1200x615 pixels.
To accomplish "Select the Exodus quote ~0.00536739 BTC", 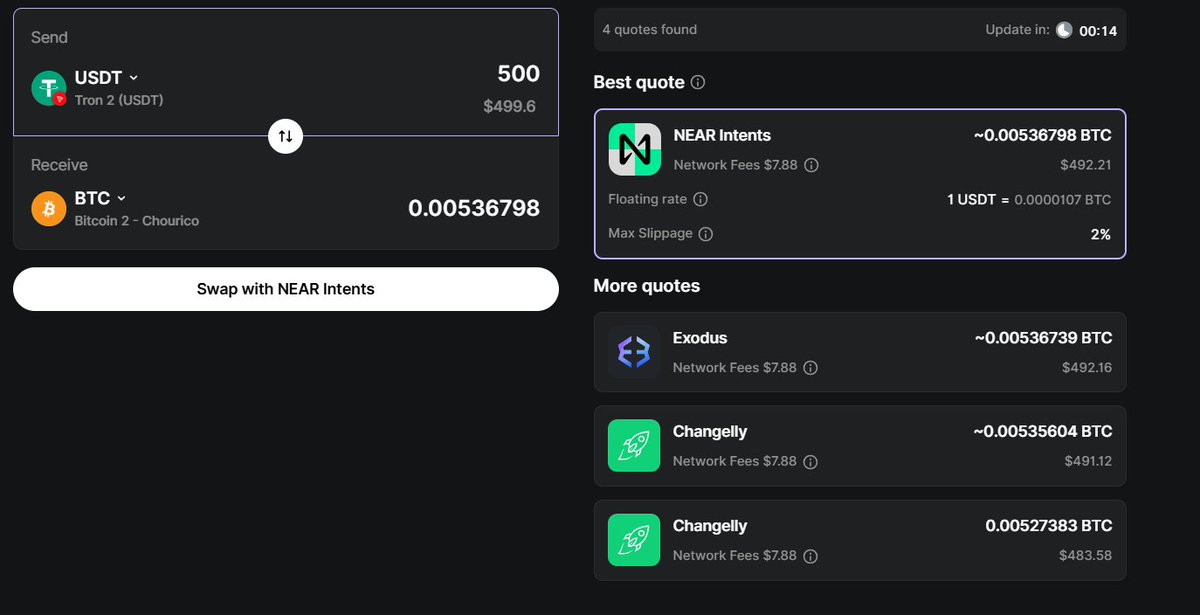I will pyautogui.click(x=1043, y=338).
